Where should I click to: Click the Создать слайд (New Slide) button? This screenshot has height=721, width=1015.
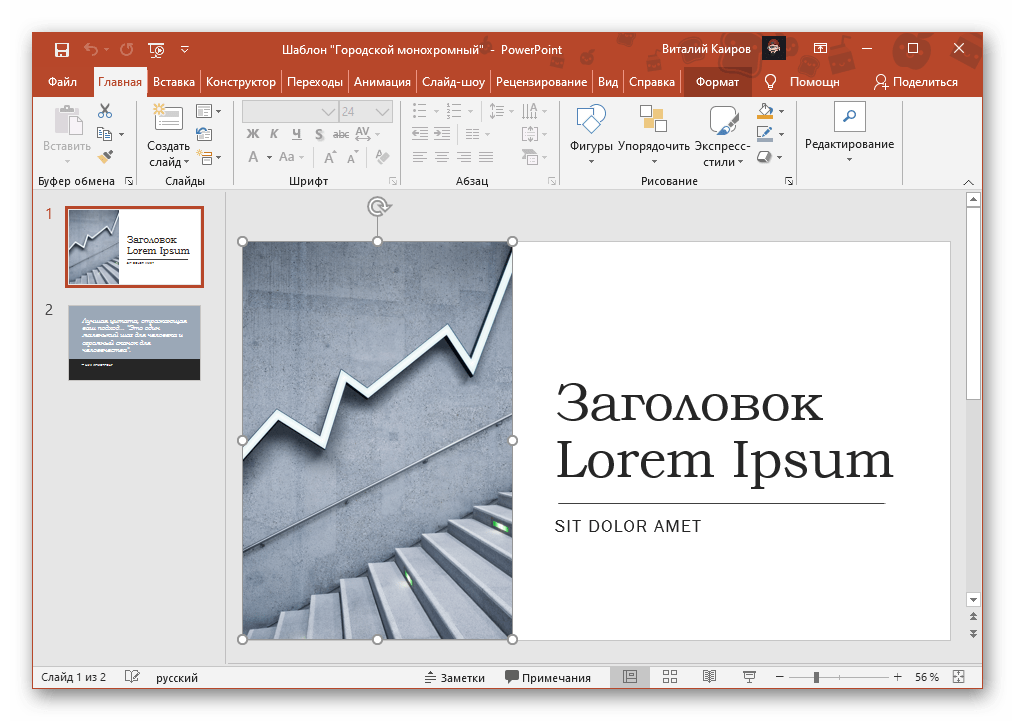coord(167,120)
